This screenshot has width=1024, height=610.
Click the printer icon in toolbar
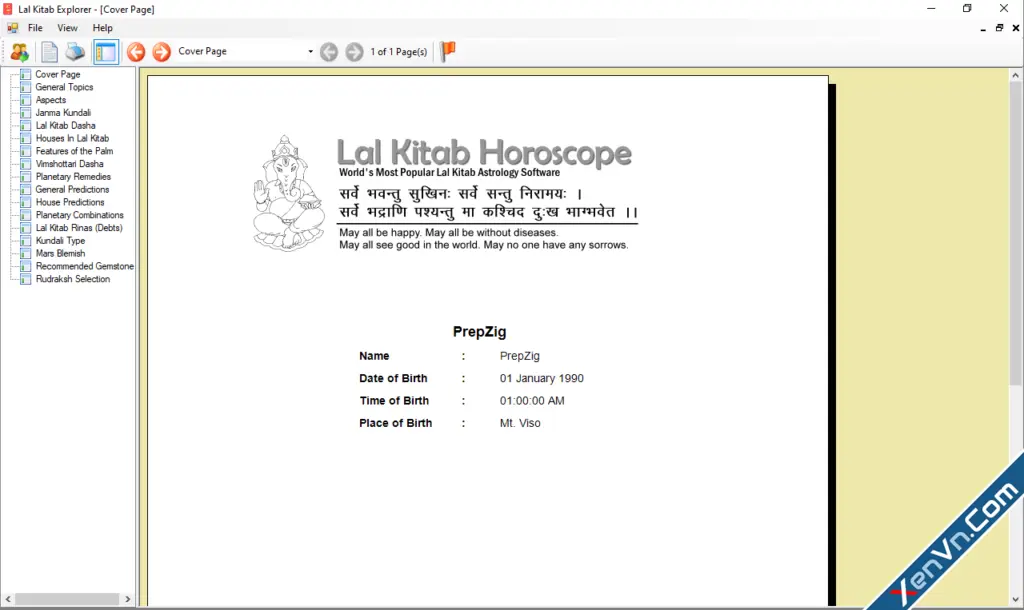(74, 52)
